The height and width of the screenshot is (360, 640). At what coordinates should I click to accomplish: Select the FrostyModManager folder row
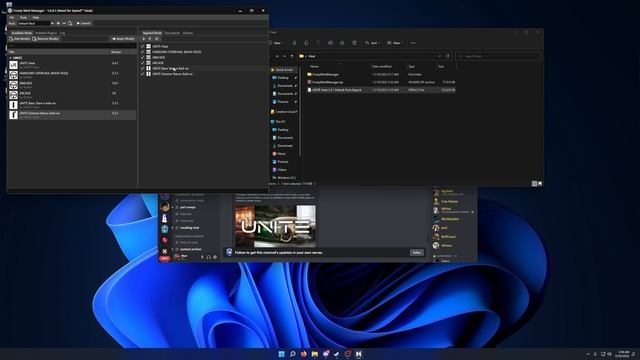pos(380,74)
